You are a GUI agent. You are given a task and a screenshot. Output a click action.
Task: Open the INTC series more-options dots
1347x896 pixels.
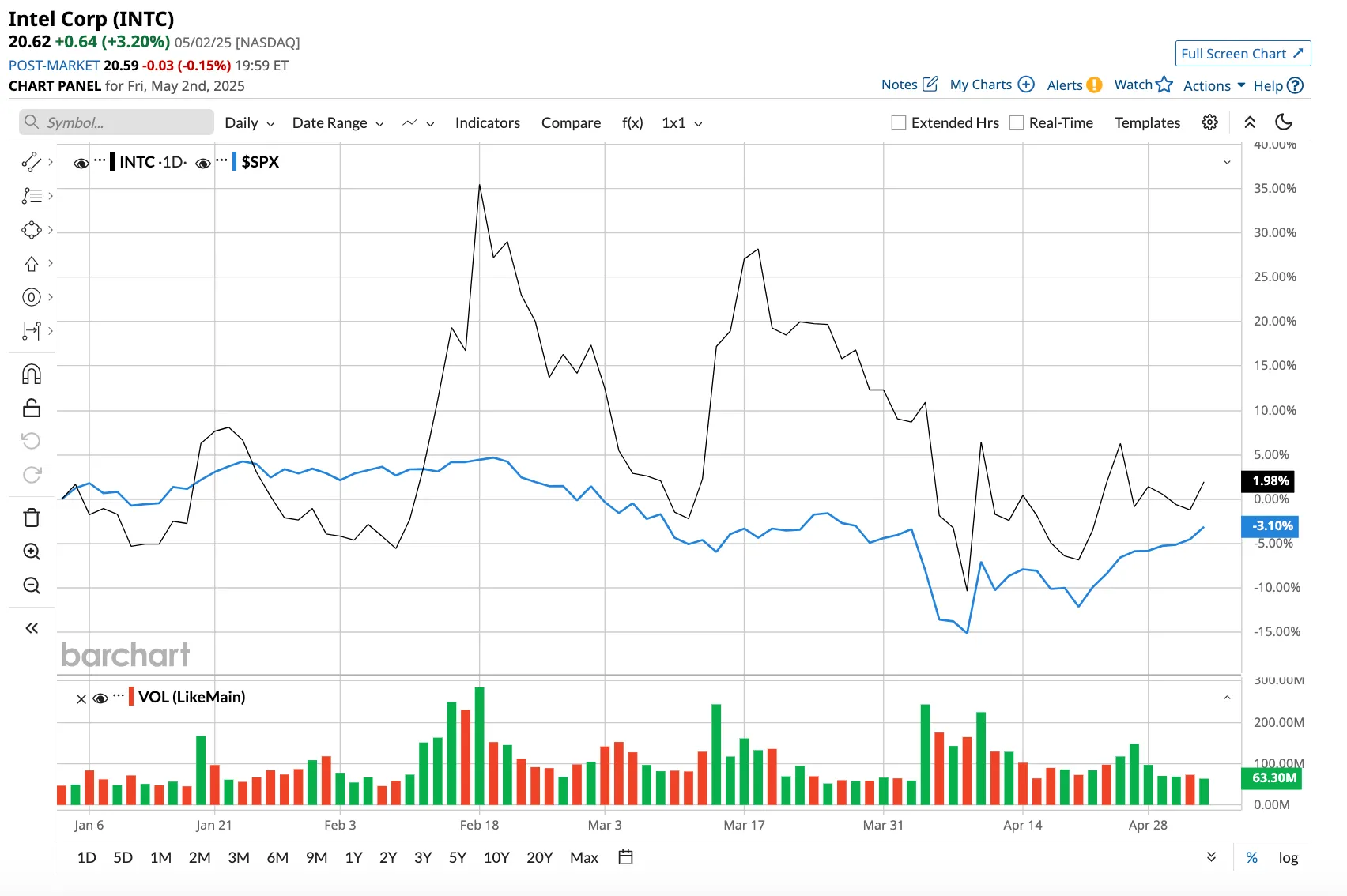(x=100, y=160)
